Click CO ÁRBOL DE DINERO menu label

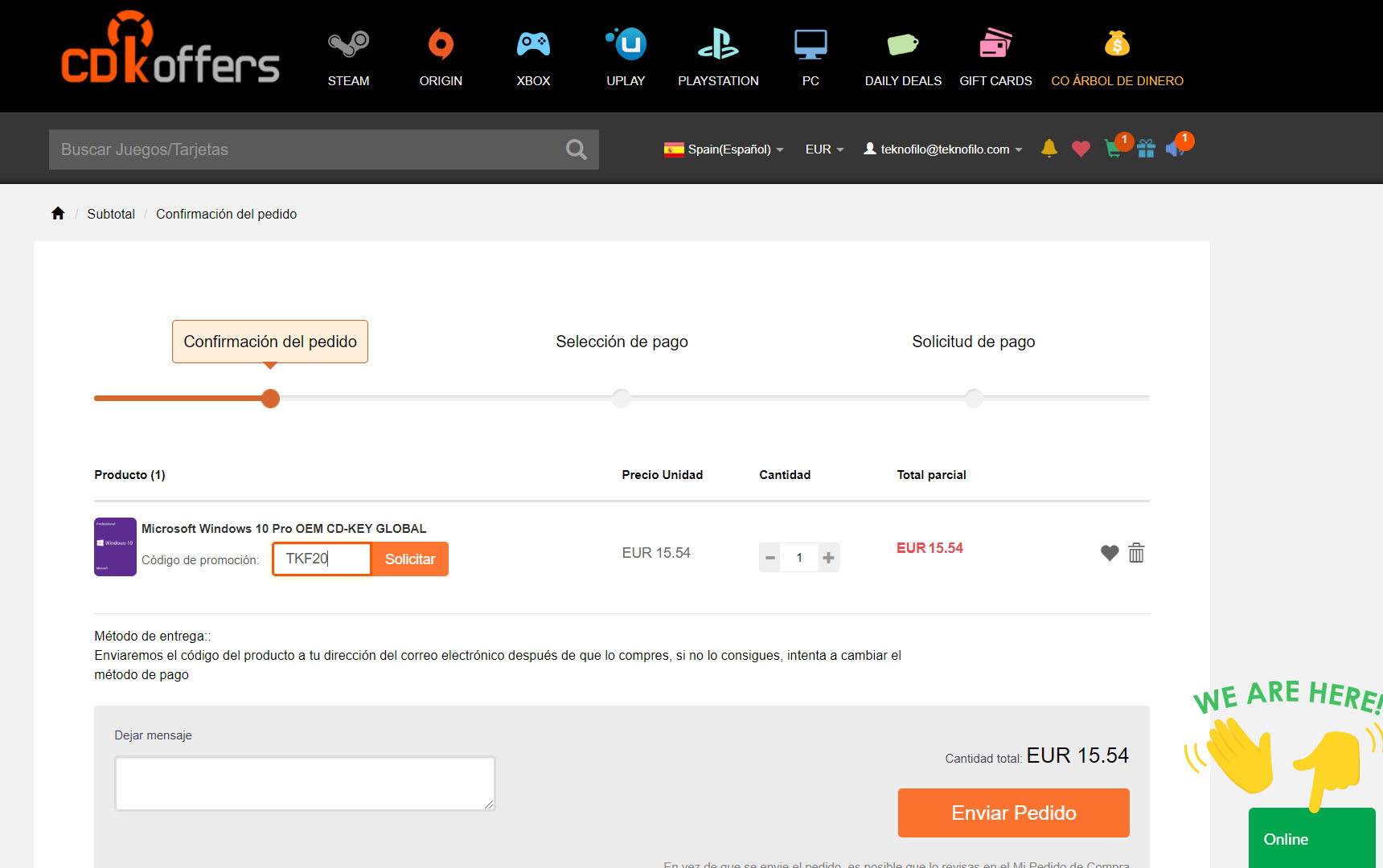[x=1117, y=81]
